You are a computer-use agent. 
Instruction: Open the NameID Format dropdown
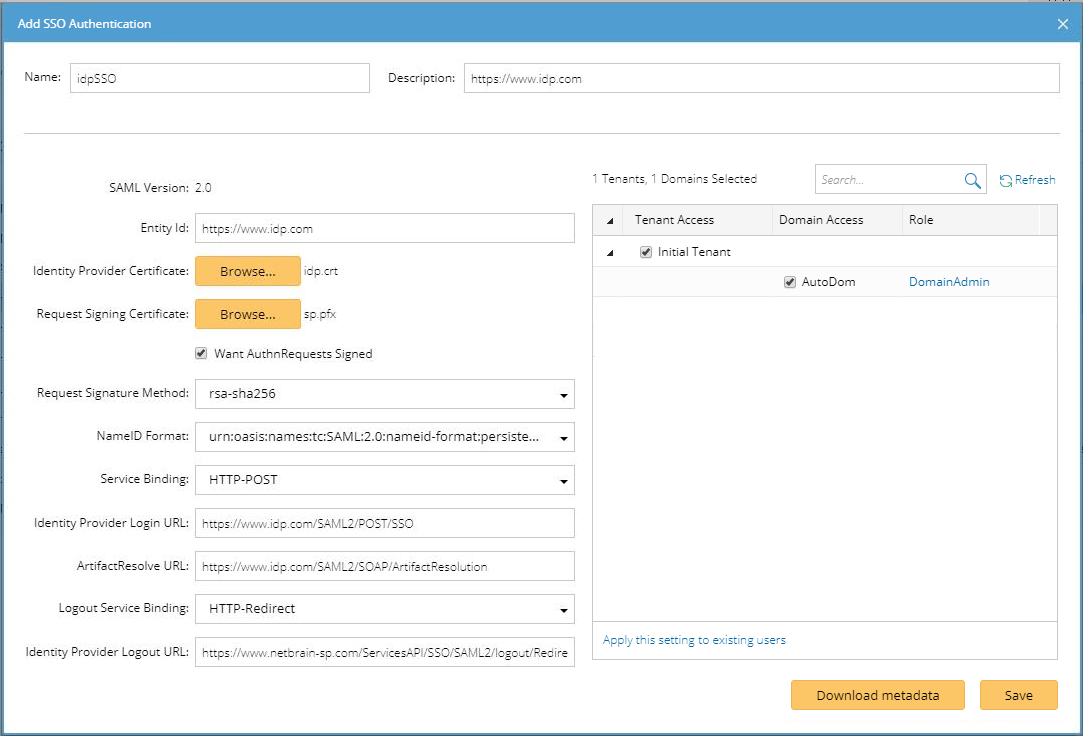566,437
